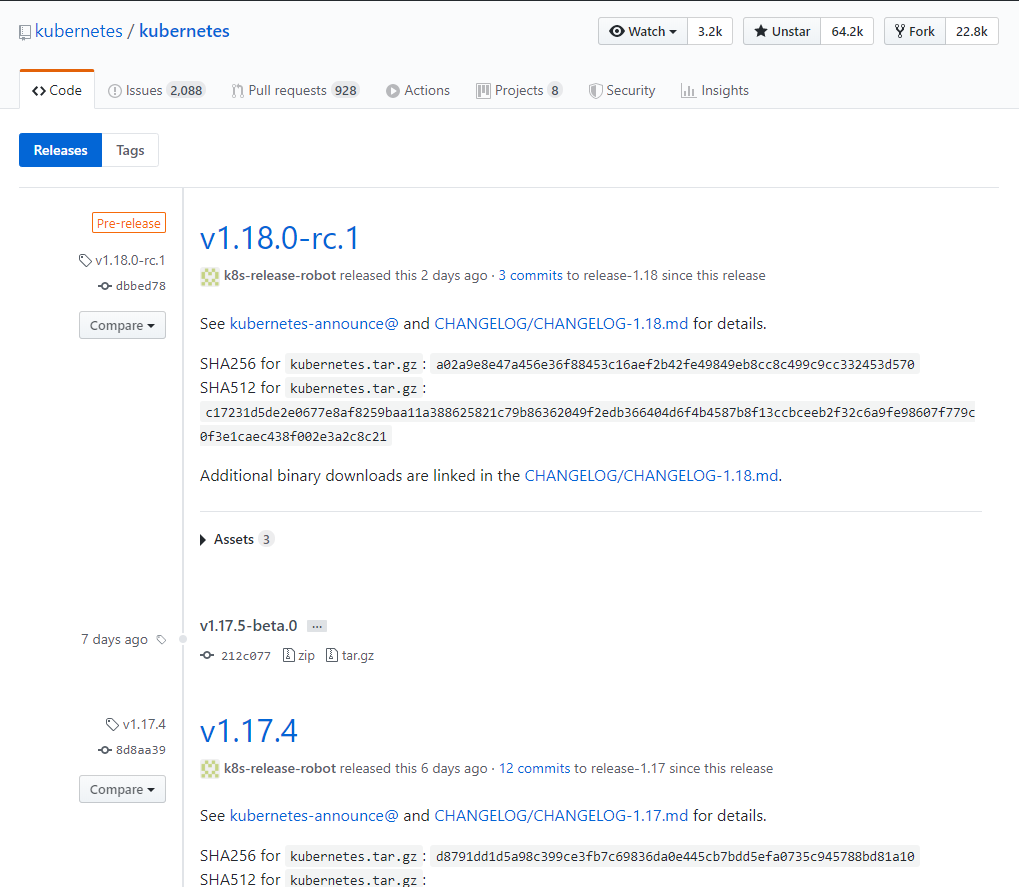Open k8s-release-robot profile in v1.18.0-rc.1 release

tap(279, 276)
